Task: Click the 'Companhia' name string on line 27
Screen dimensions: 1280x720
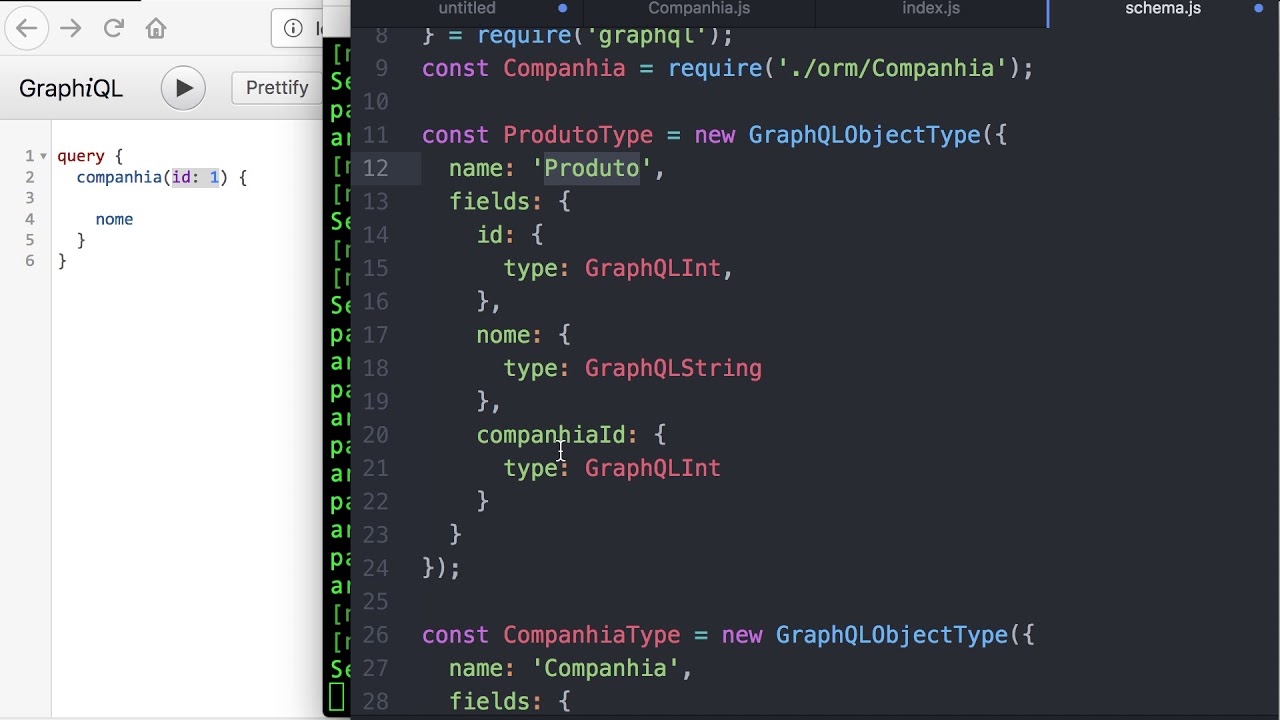Action: click(605, 668)
